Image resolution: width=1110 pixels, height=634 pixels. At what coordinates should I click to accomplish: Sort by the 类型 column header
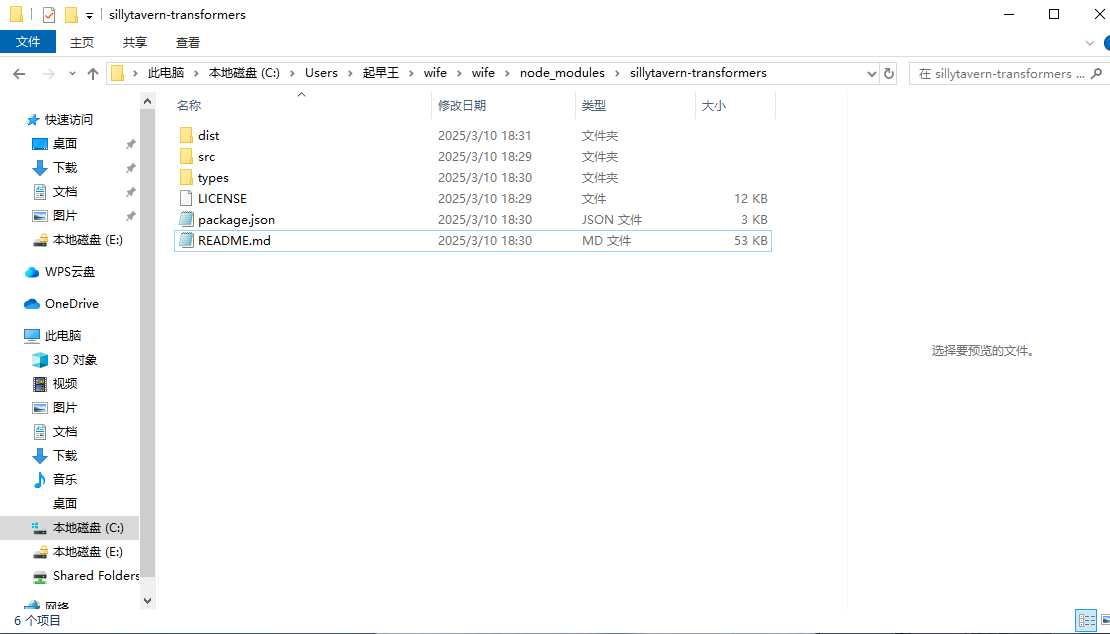(636, 105)
